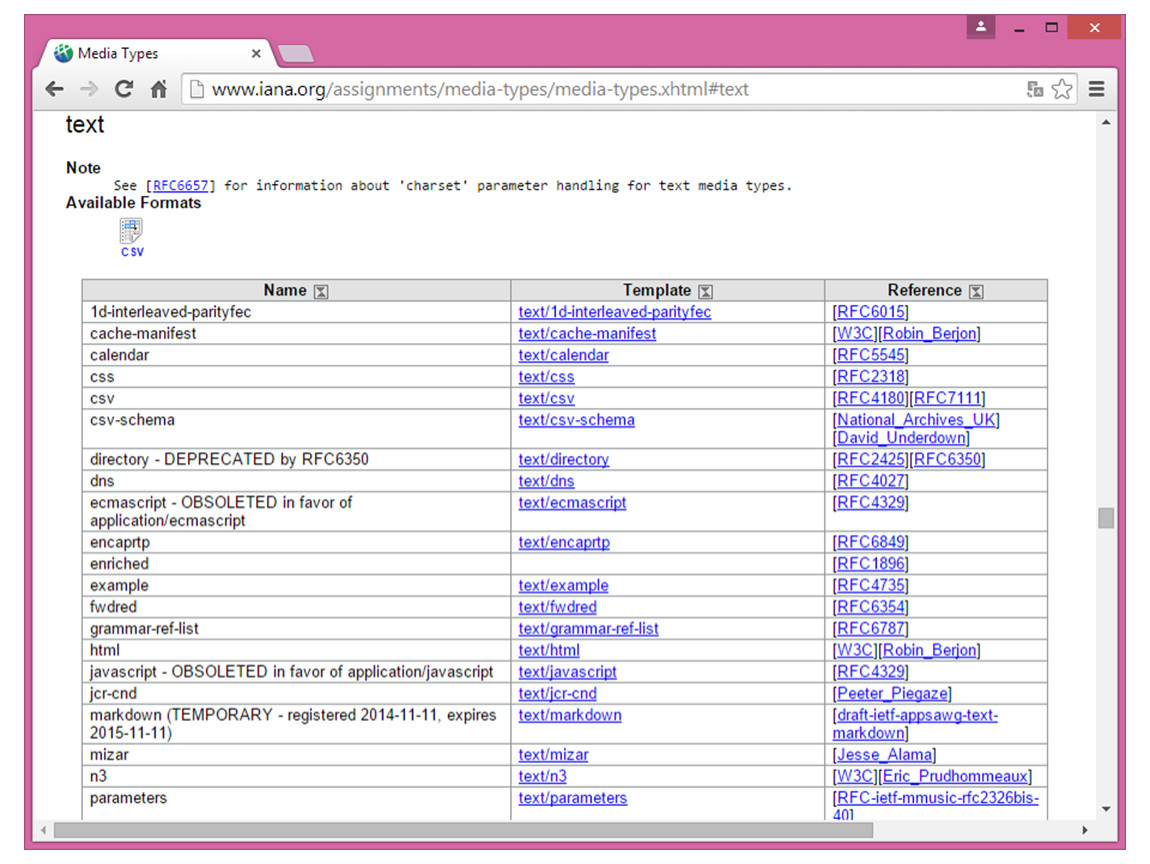This screenshot has width=1150, height=864.
Task: Open the RFC6354 reference link
Action: (871, 607)
